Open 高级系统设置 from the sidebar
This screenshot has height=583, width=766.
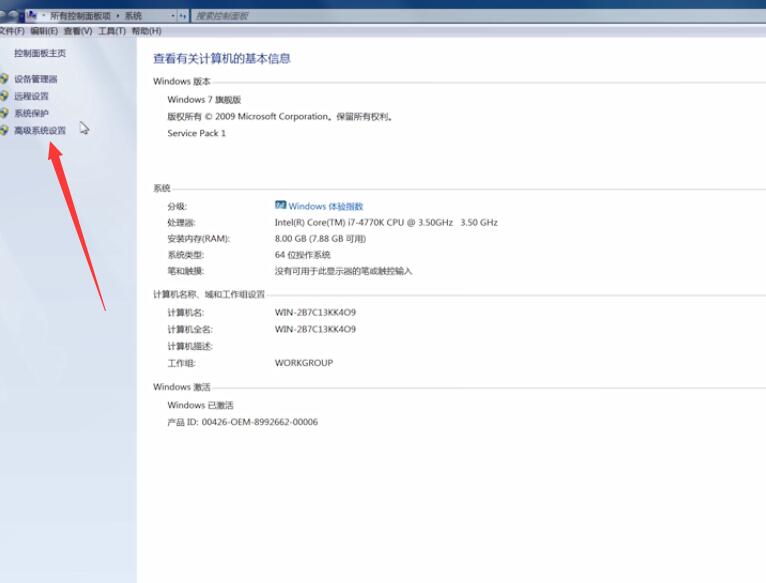40,130
